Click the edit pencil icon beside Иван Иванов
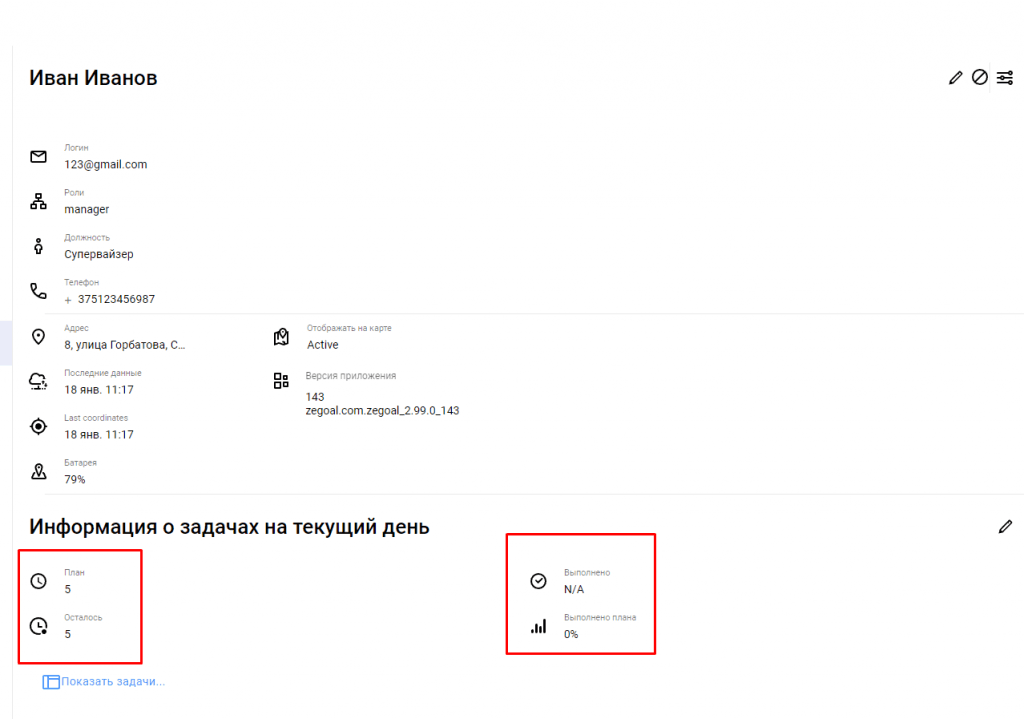1024x719 pixels. click(x=955, y=78)
